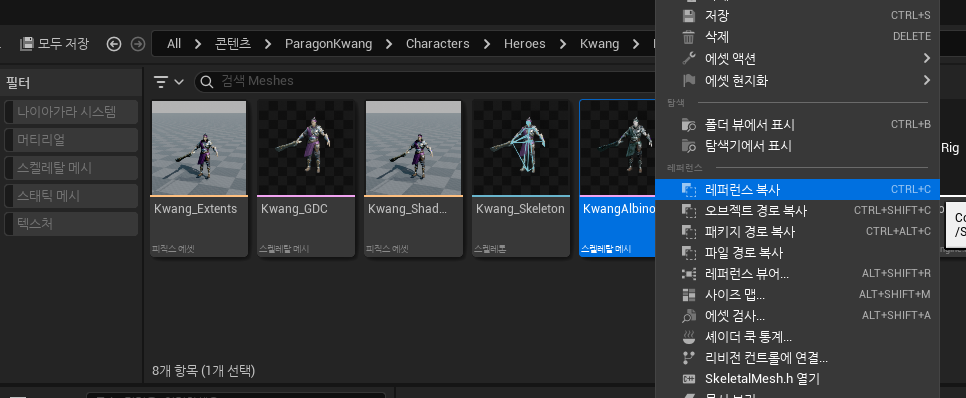Select 파일 경로 복사 menu entry
Image resolution: width=966 pixels, height=398 pixels.
(797, 253)
